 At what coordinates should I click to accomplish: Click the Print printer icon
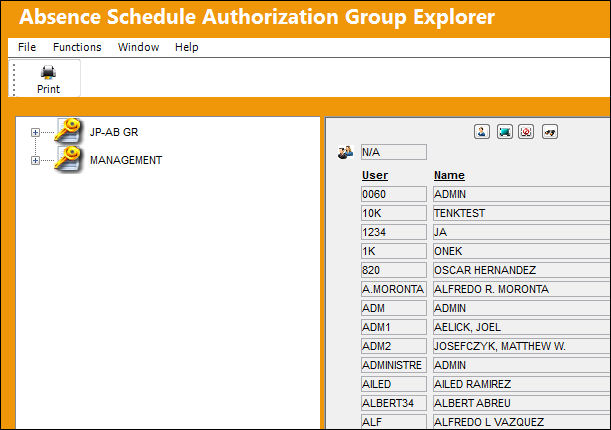48,72
